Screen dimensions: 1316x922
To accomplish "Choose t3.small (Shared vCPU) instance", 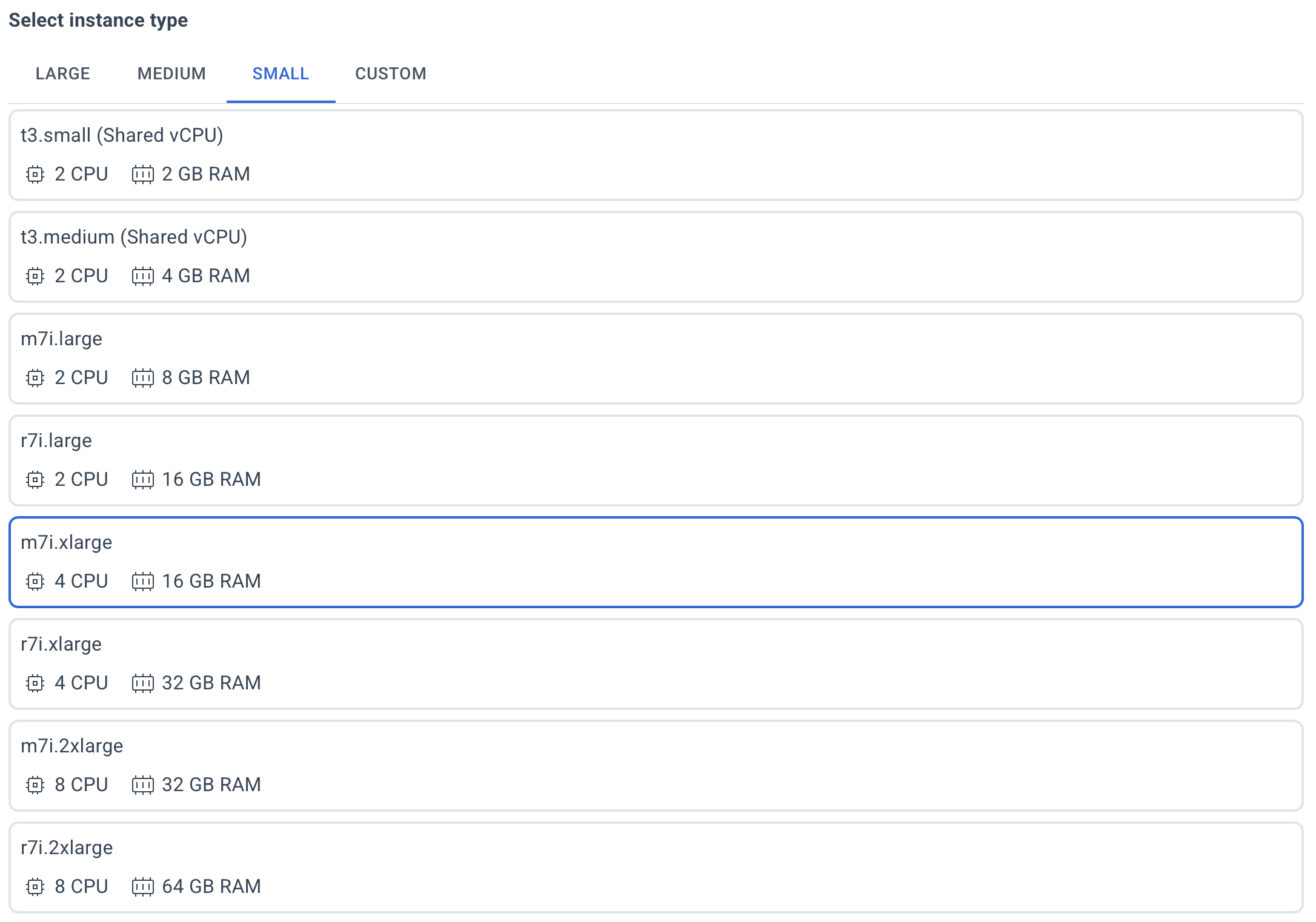I will tap(656, 155).
